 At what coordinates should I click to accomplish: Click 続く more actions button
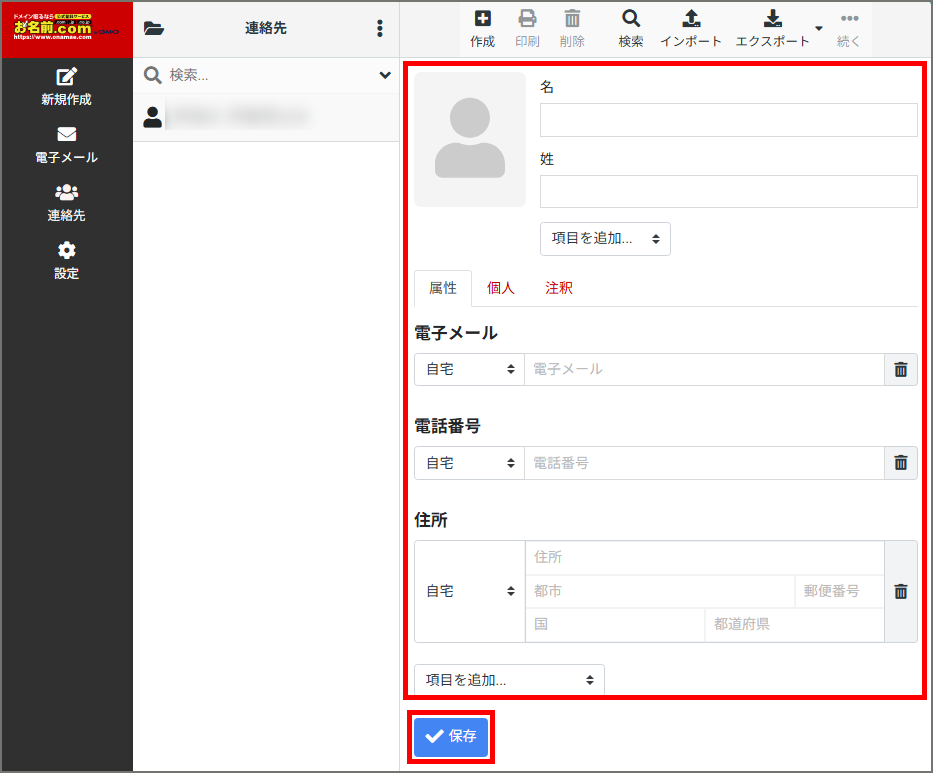(x=849, y=29)
